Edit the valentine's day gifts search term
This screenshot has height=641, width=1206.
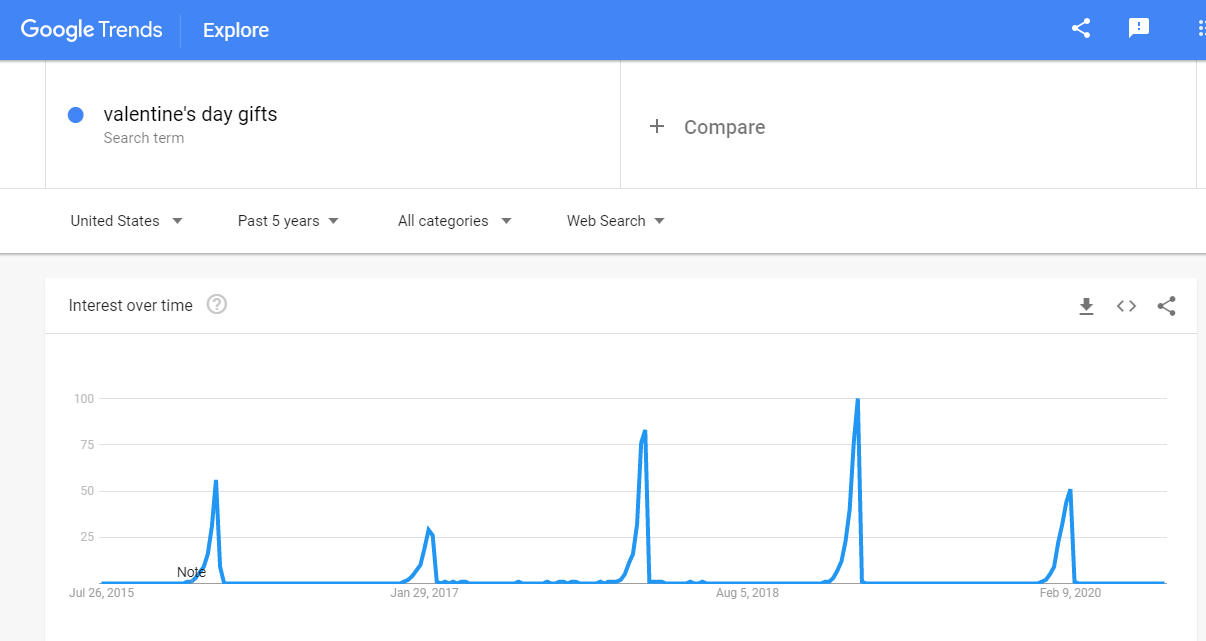coord(190,114)
